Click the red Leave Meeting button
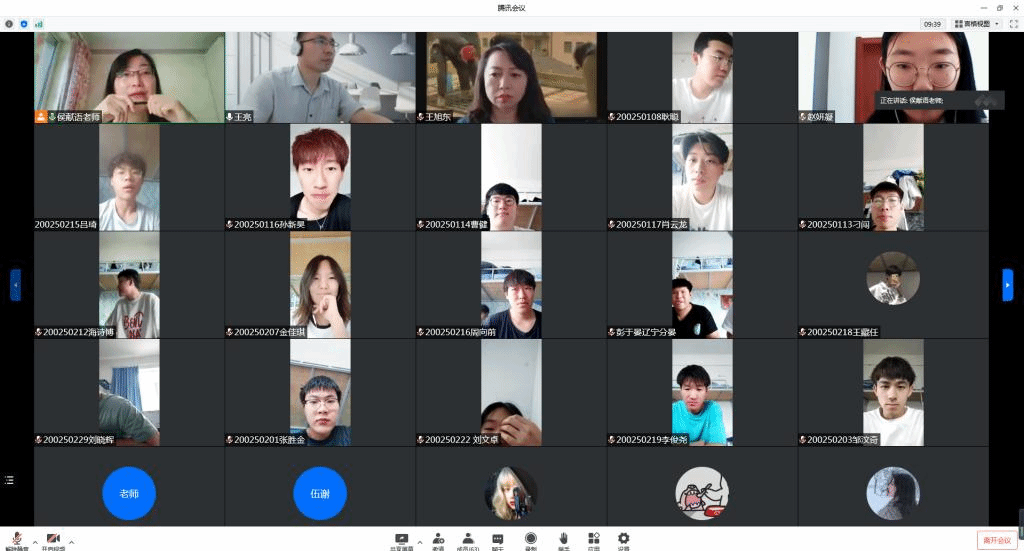Image resolution: width=1024 pixels, height=551 pixels. 997,540
